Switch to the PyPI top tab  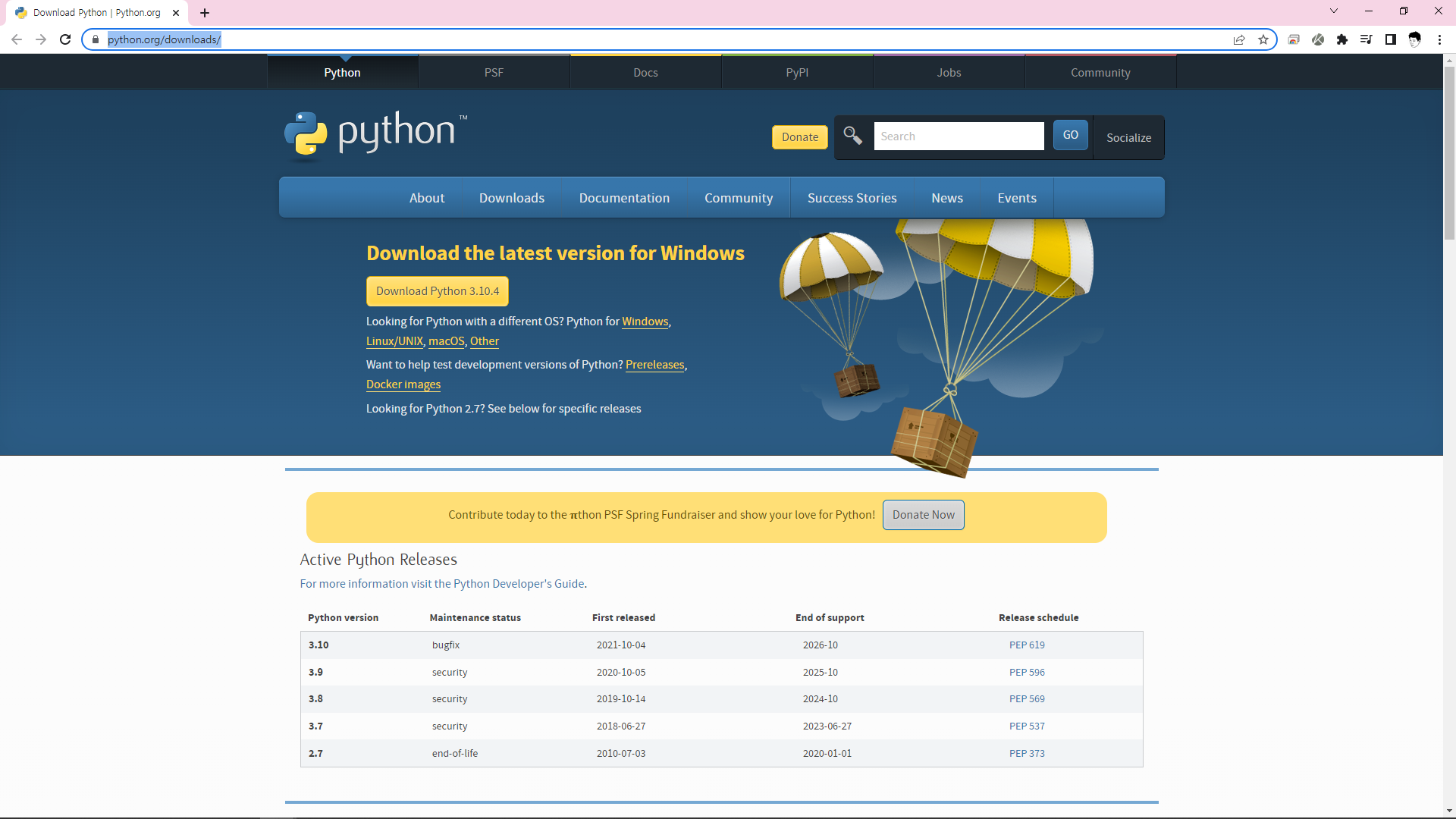tap(797, 73)
